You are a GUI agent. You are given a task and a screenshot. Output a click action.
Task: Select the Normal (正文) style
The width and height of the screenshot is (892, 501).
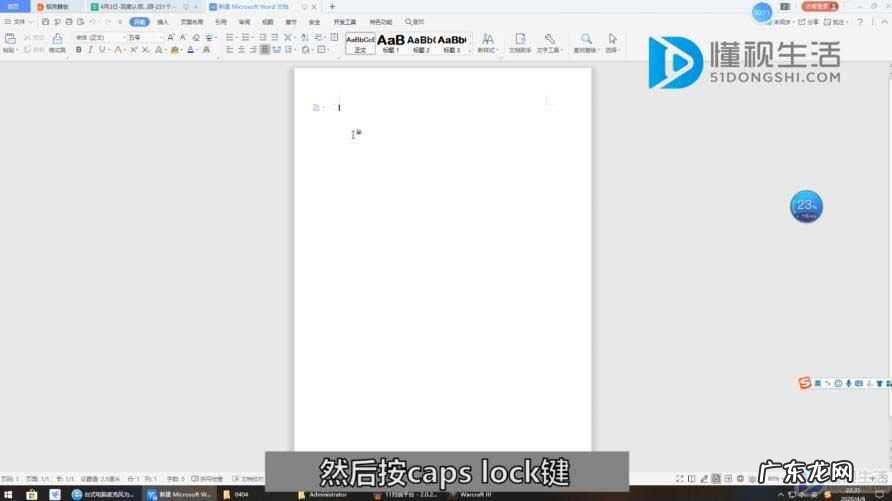(360, 44)
